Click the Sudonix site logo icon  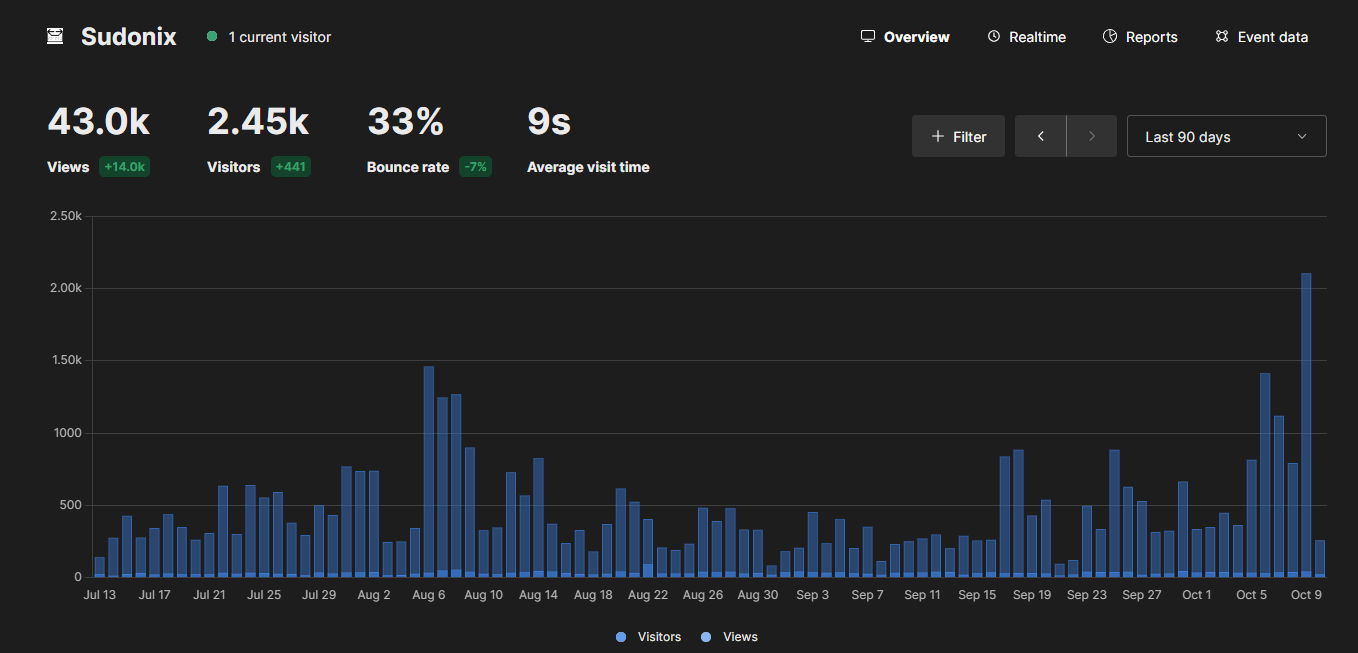(x=55, y=37)
